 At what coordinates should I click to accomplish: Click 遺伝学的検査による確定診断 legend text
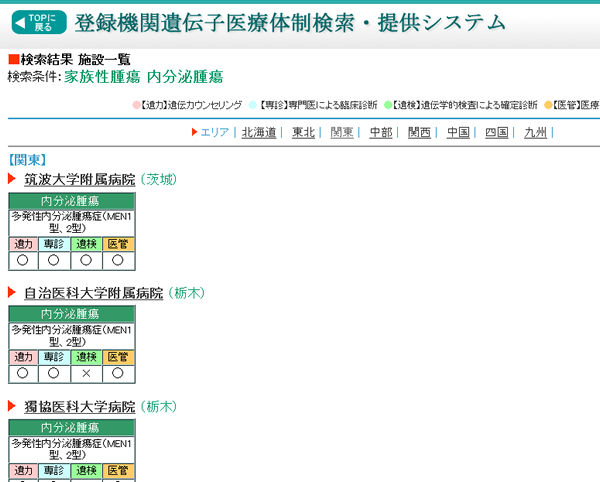point(479,105)
